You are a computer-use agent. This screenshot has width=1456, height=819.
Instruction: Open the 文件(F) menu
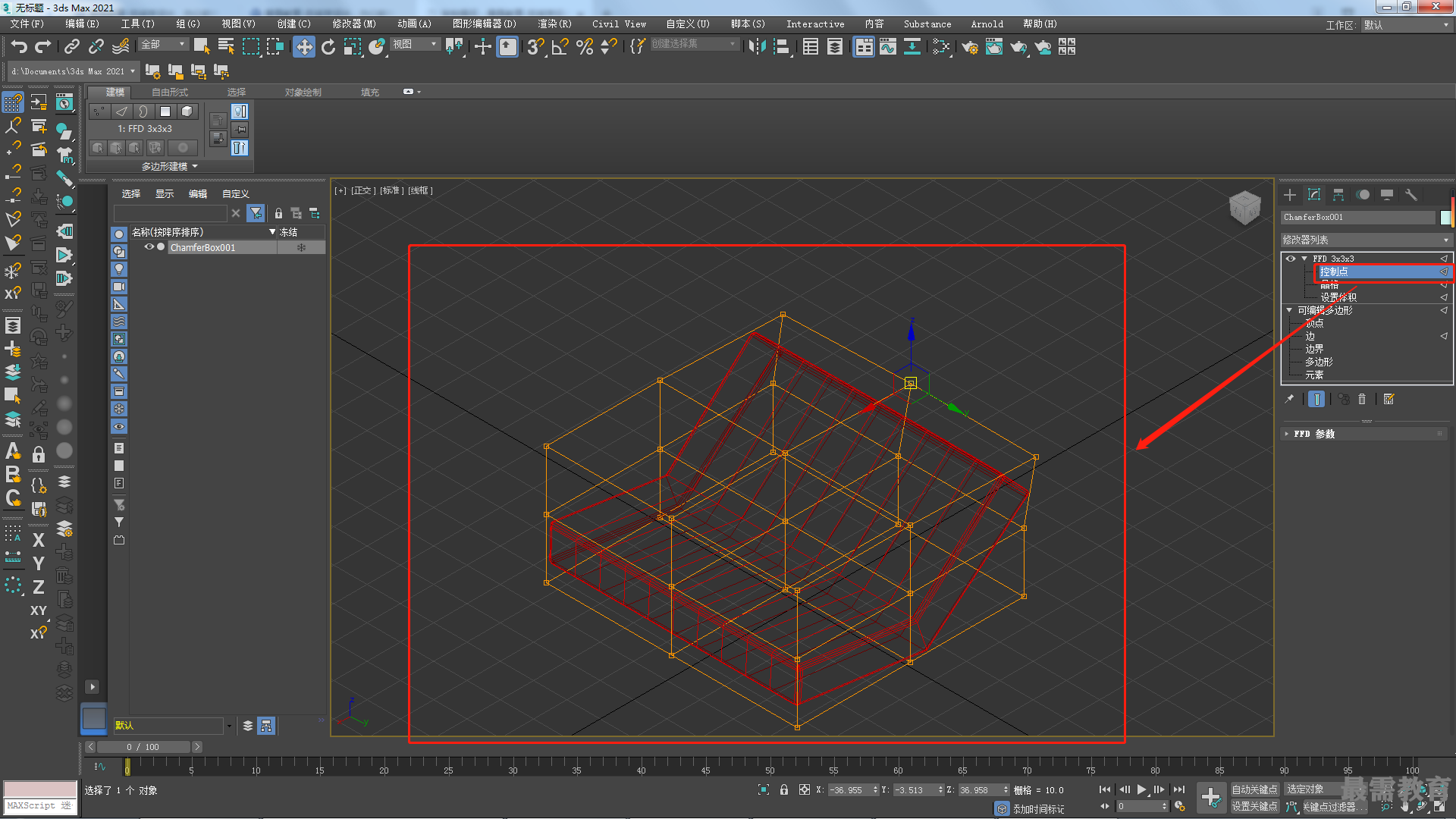pos(27,24)
